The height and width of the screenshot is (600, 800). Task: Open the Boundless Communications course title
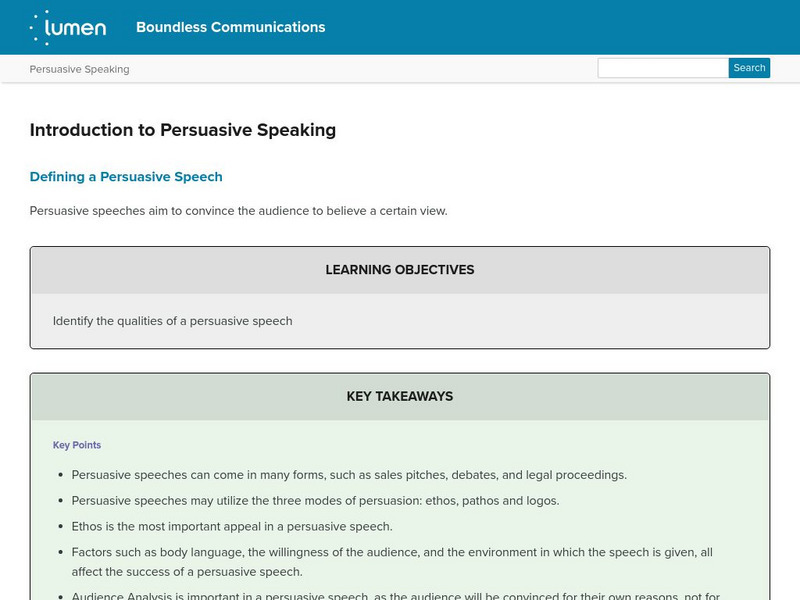point(230,27)
